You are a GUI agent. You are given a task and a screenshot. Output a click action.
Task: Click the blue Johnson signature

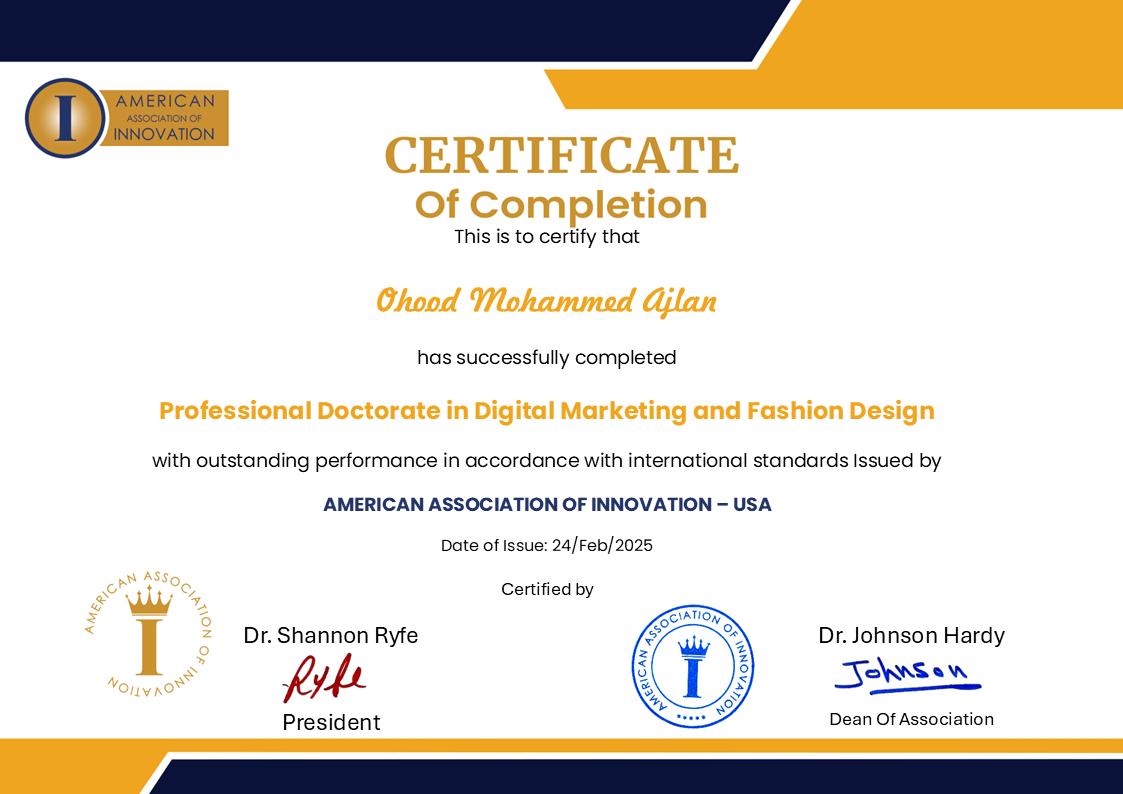[x=906, y=675]
